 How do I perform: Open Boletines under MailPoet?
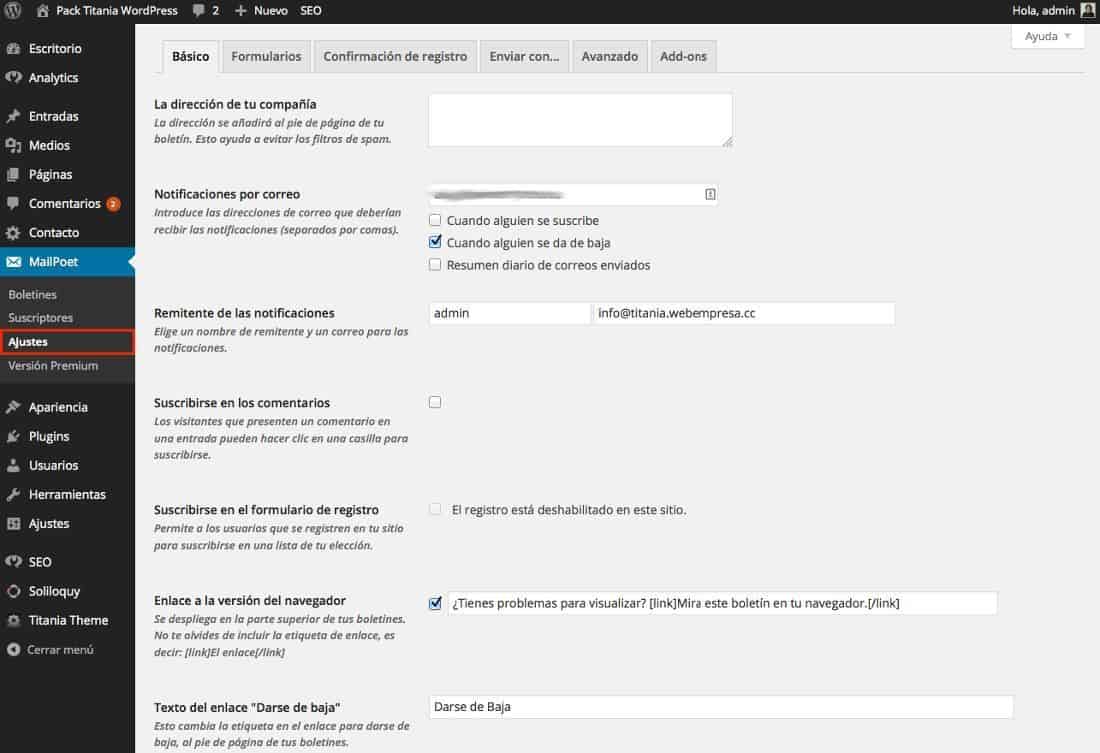32,295
